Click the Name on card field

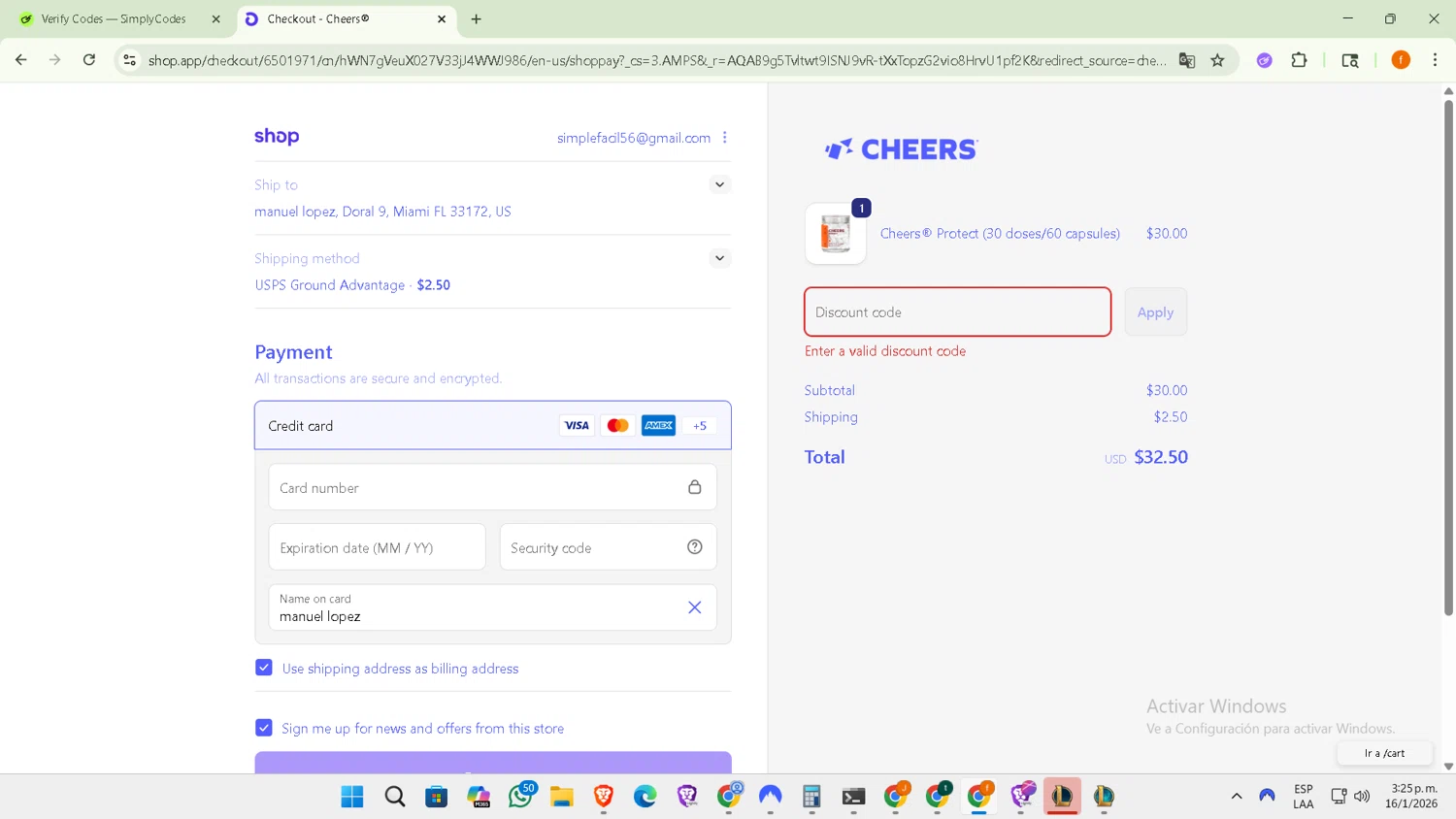click(x=493, y=607)
